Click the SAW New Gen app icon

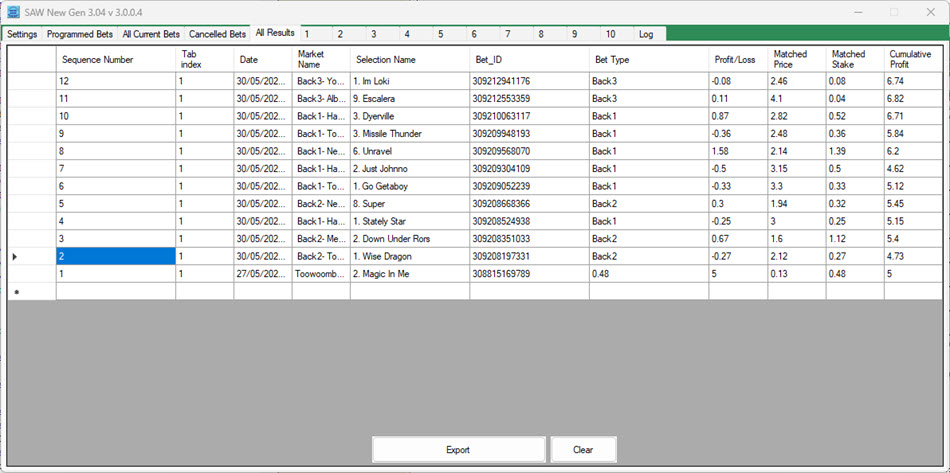click(12, 11)
